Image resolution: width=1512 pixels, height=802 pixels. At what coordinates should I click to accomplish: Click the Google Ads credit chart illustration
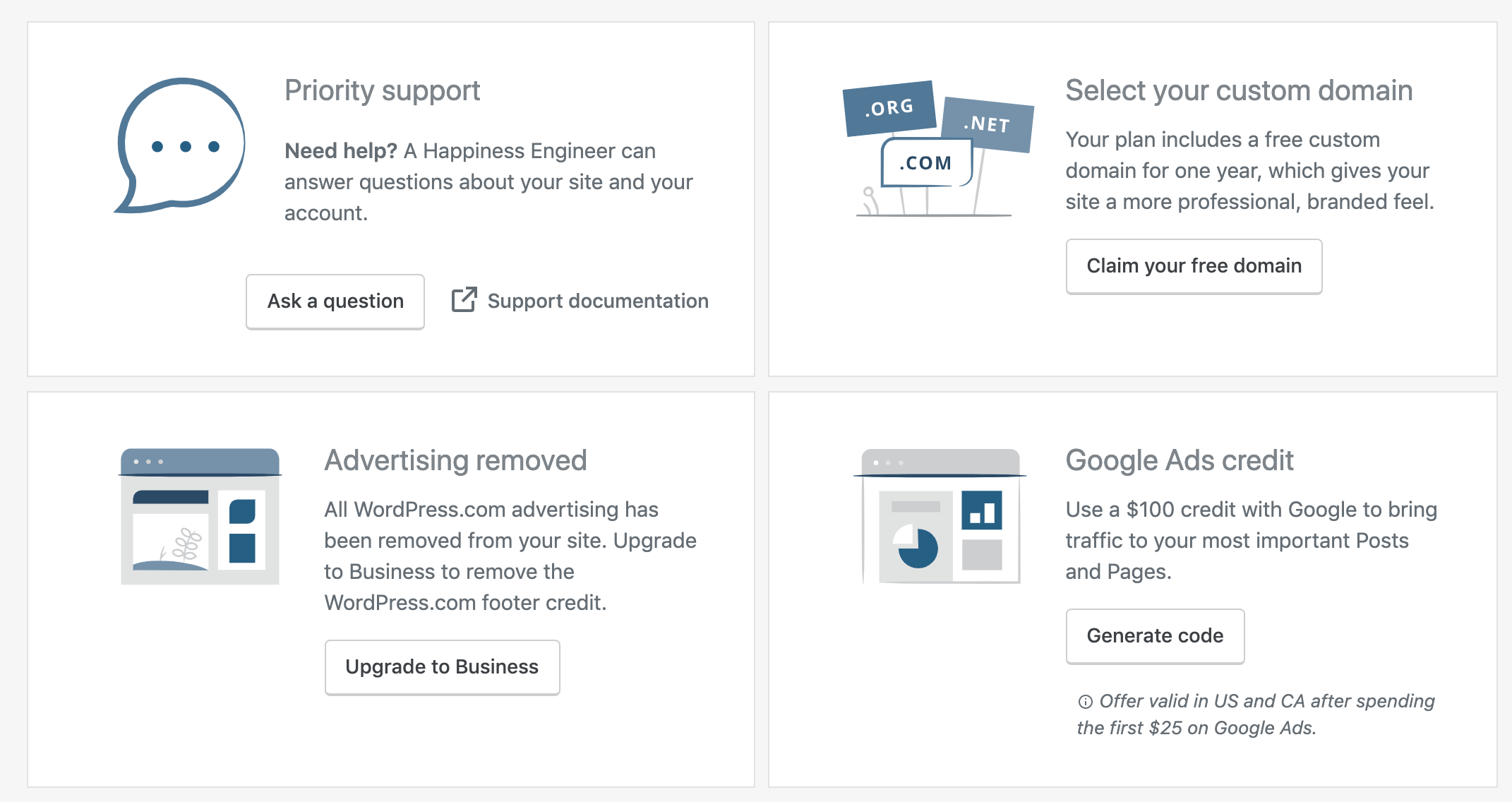click(x=940, y=516)
